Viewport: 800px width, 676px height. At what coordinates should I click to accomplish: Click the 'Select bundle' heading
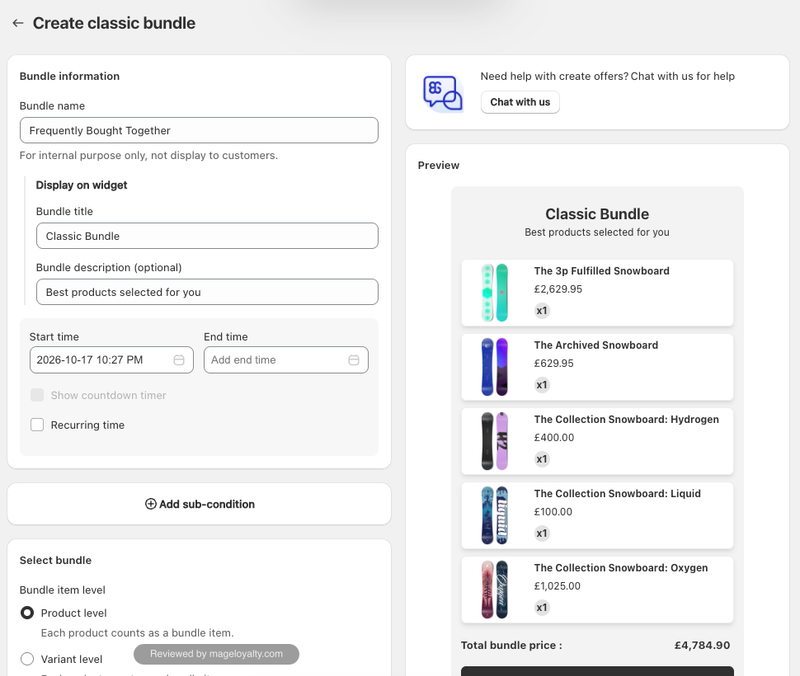click(x=56, y=560)
